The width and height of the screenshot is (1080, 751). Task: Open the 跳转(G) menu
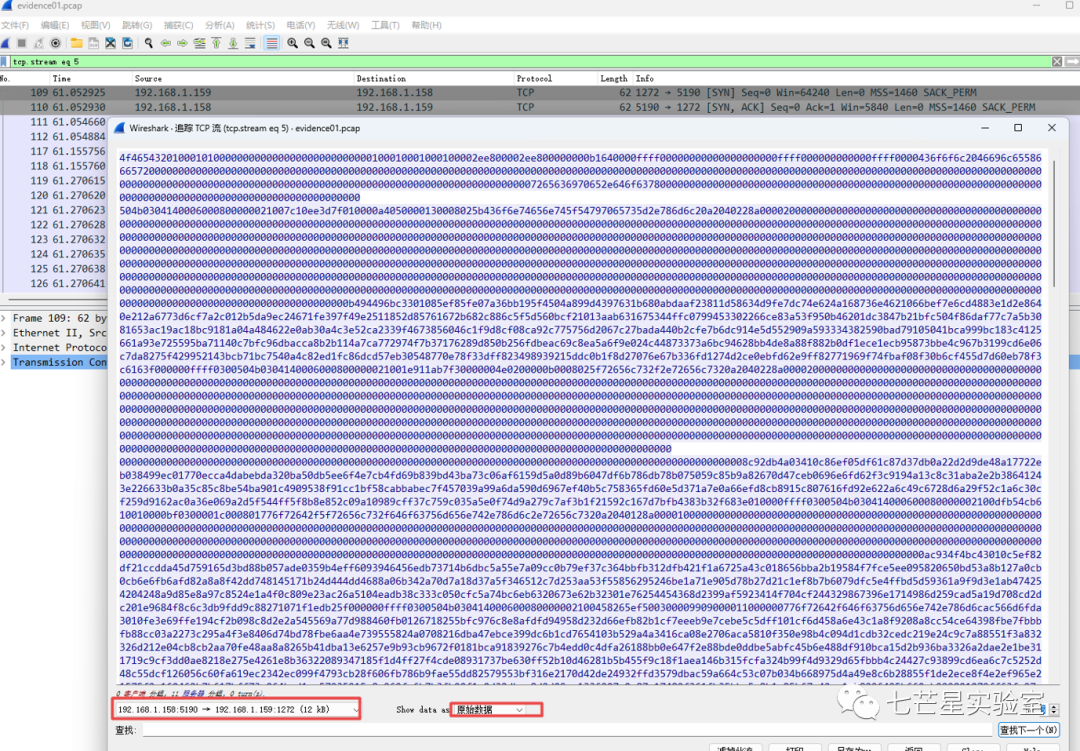pyautogui.click(x=137, y=25)
